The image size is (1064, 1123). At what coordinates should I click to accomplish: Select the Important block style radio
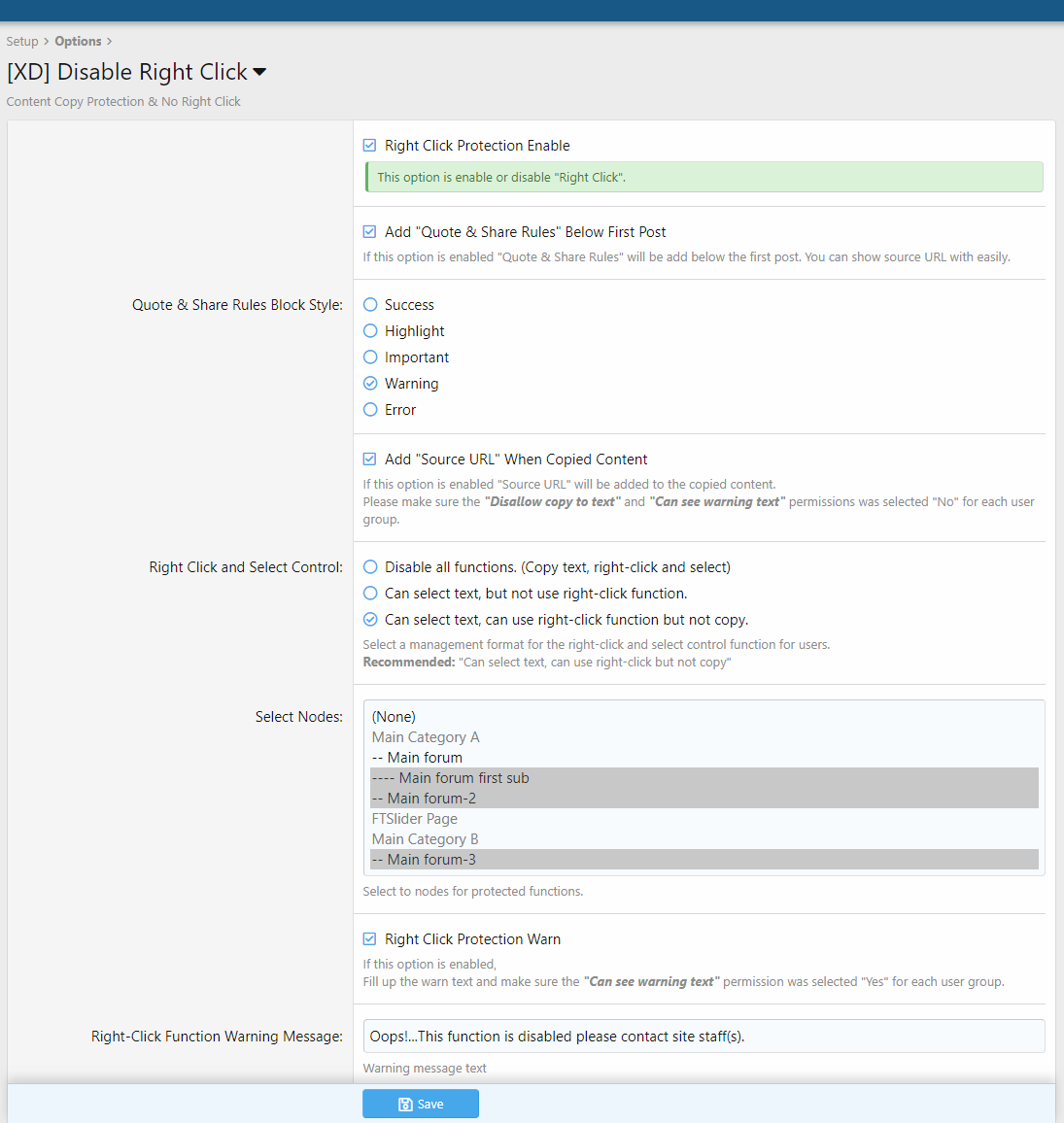(x=370, y=357)
